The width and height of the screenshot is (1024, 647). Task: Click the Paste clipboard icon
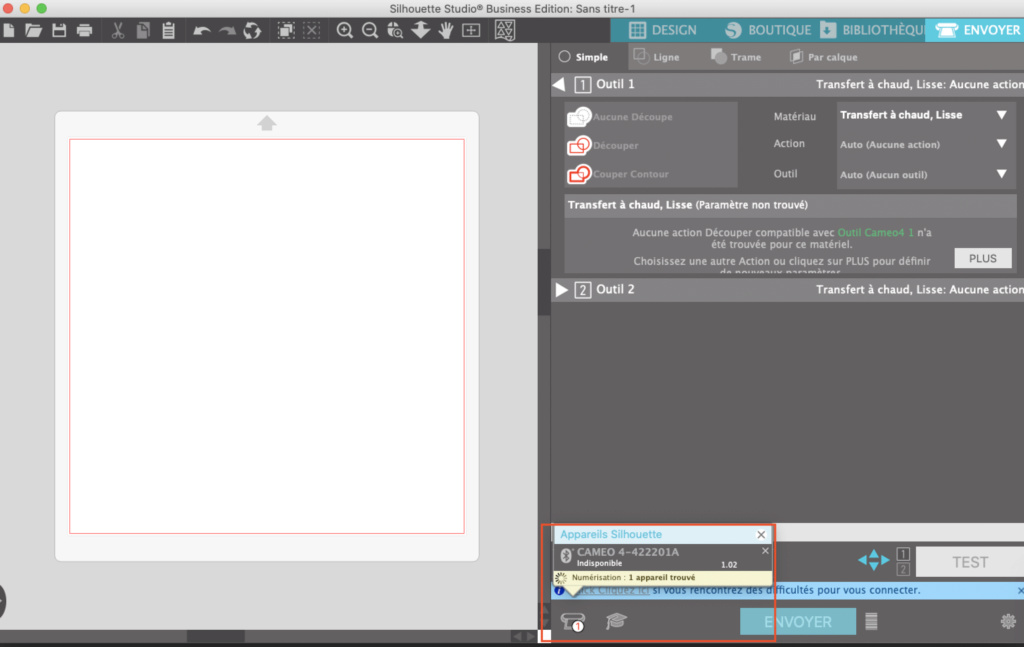tap(168, 30)
